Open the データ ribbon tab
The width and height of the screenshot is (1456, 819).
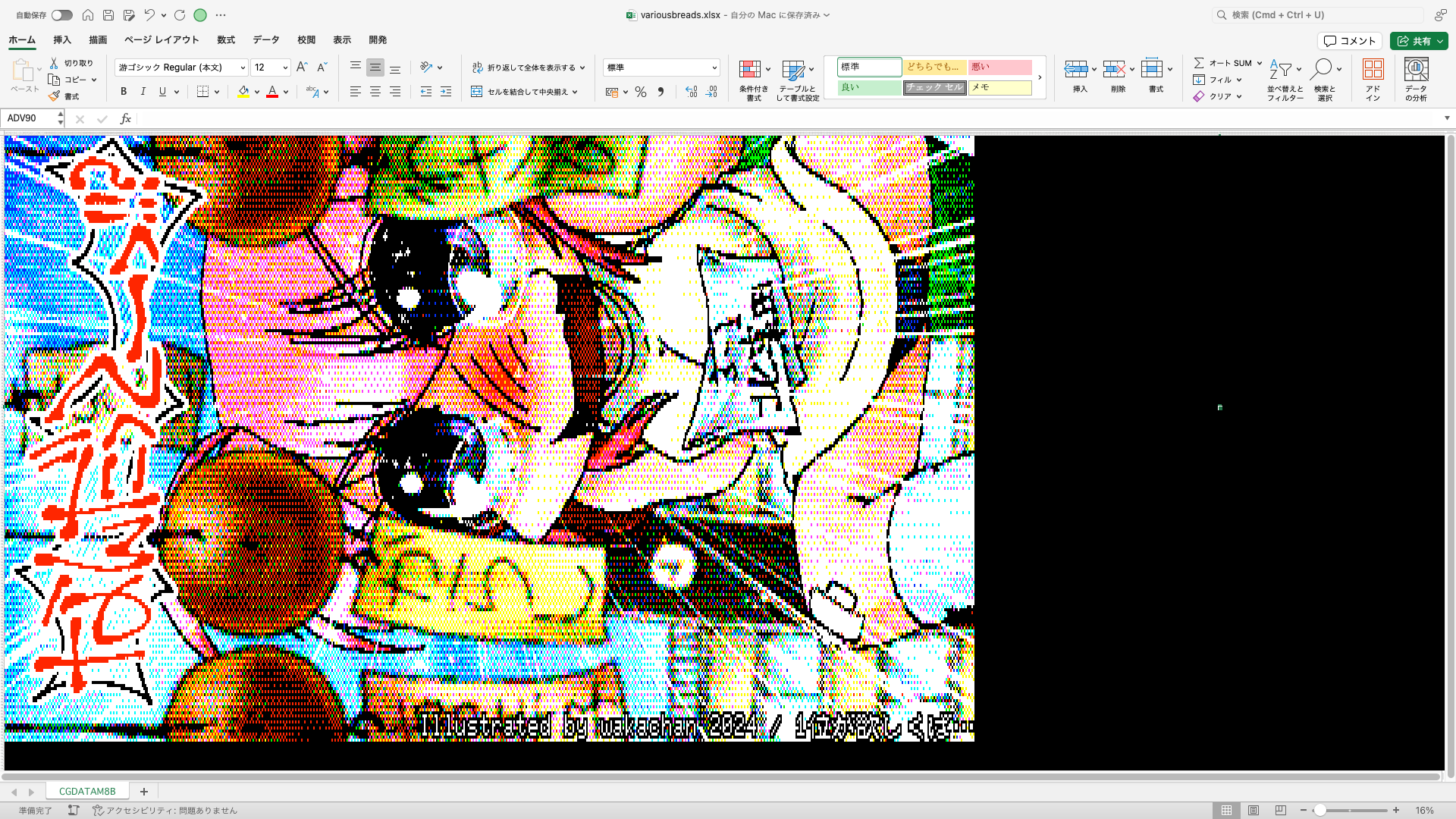[266, 40]
